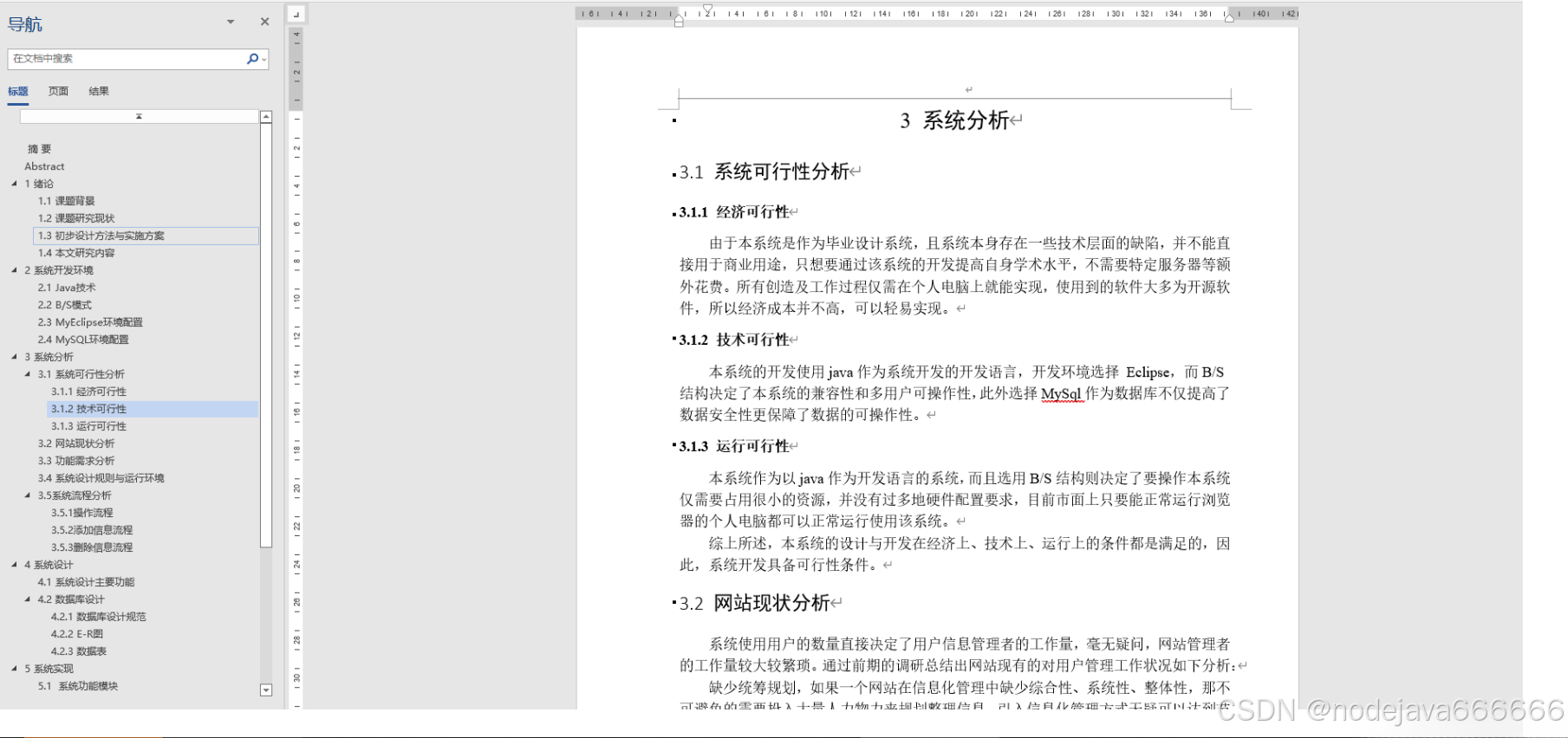
Task: Collapse the 2 系统开发环境 heading
Action: (14, 270)
